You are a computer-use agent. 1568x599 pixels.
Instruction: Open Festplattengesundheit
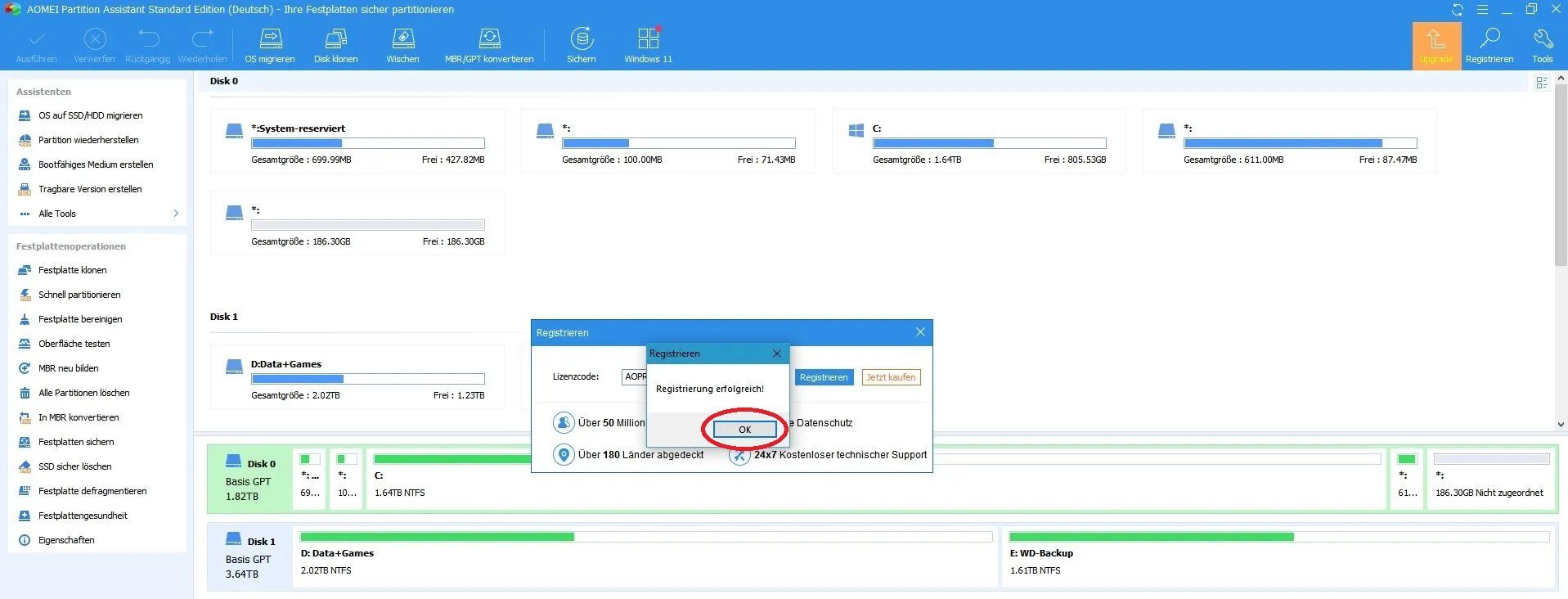tap(83, 516)
